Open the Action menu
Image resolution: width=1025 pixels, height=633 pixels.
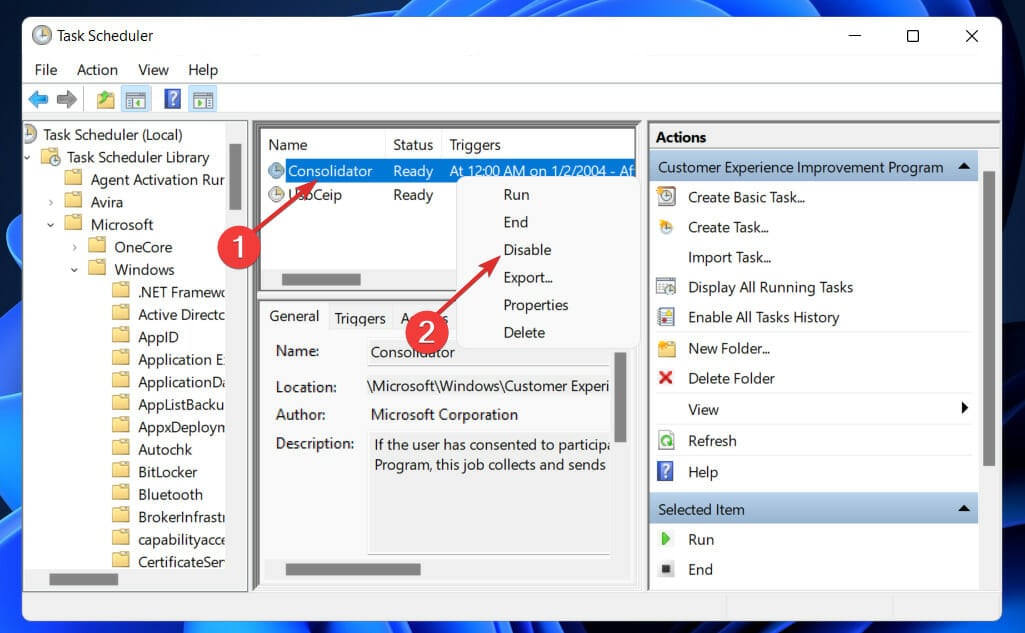point(97,69)
